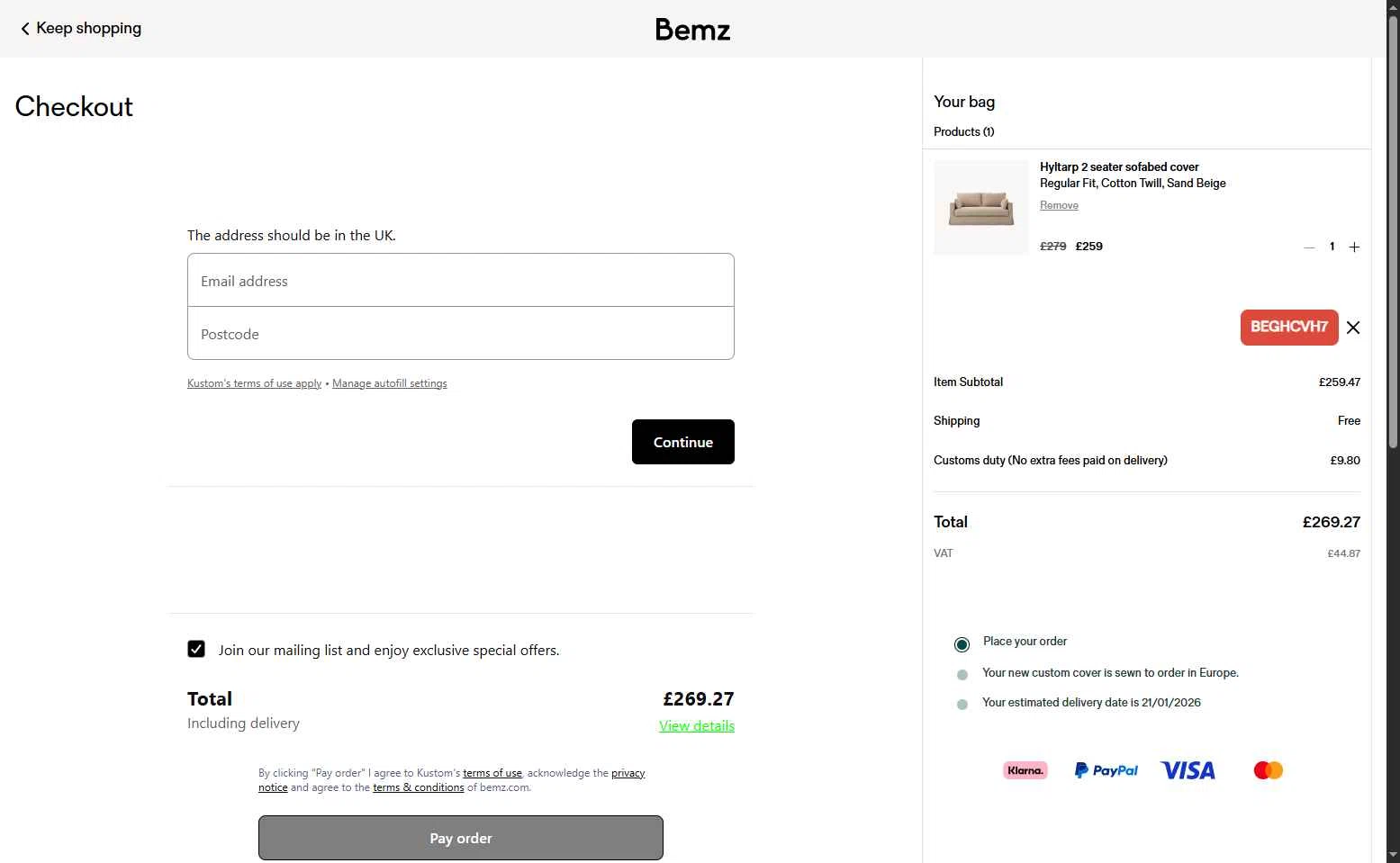
Task: Decrease quantity with minus icon
Action: pos(1309,247)
